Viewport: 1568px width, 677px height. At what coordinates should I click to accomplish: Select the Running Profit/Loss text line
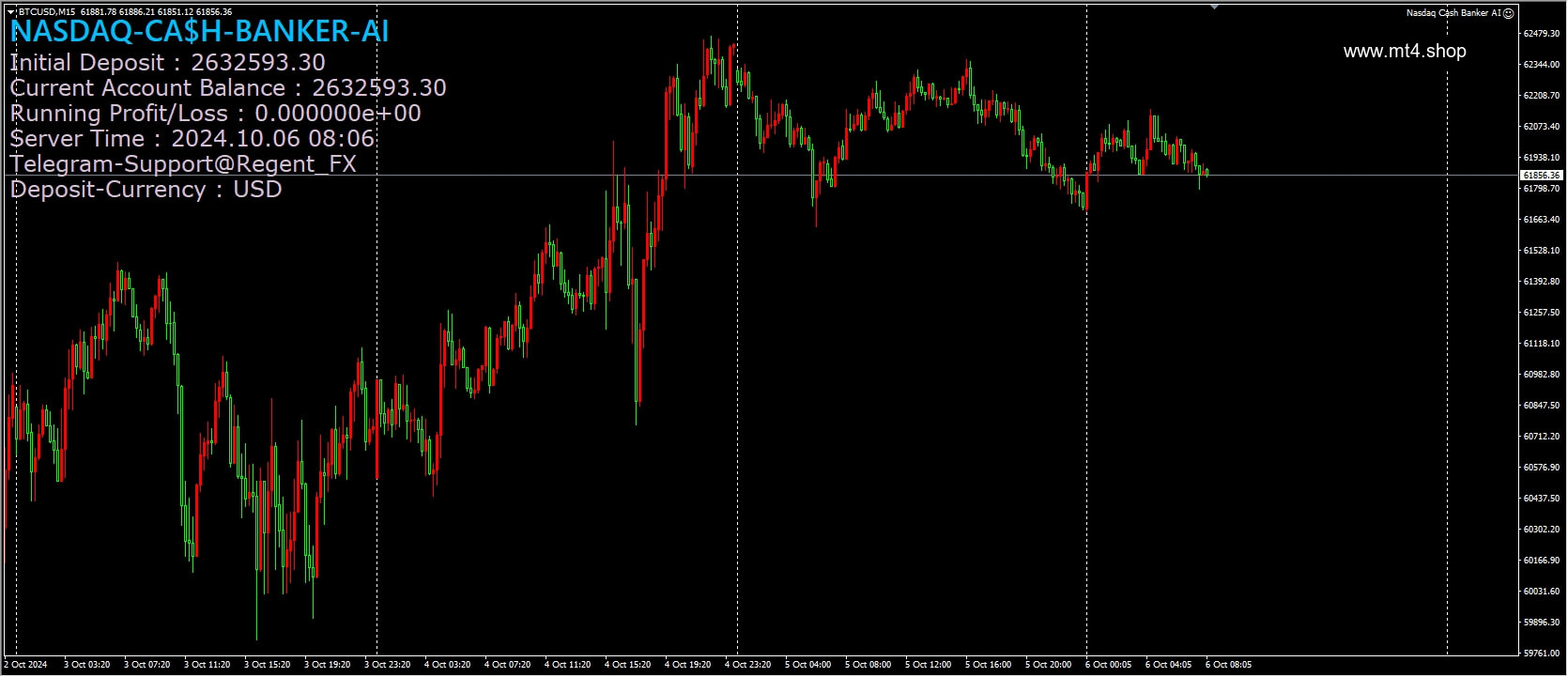[215, 114]
